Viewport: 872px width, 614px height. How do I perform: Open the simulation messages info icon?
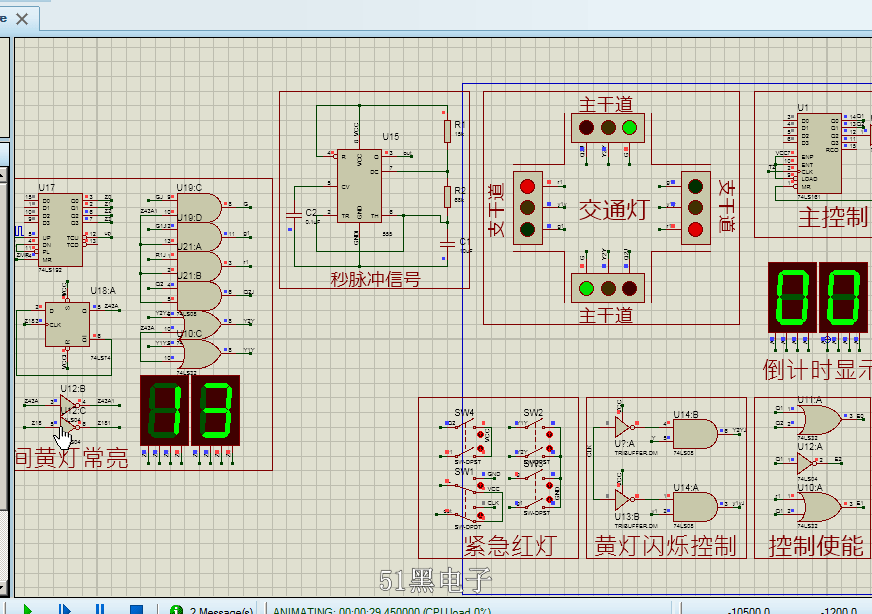(176, 610)
